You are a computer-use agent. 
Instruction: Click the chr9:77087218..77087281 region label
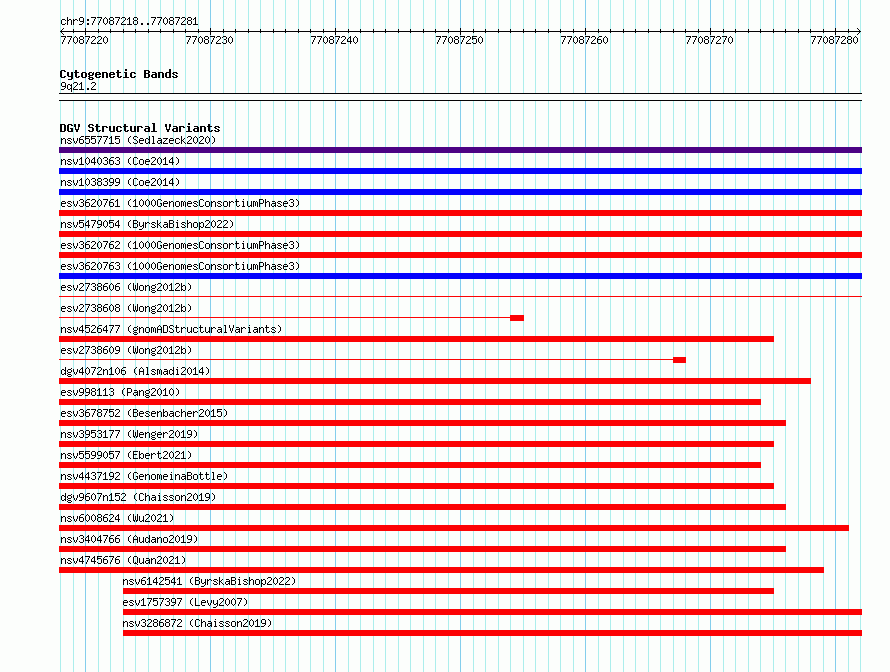tap(129, 22)
